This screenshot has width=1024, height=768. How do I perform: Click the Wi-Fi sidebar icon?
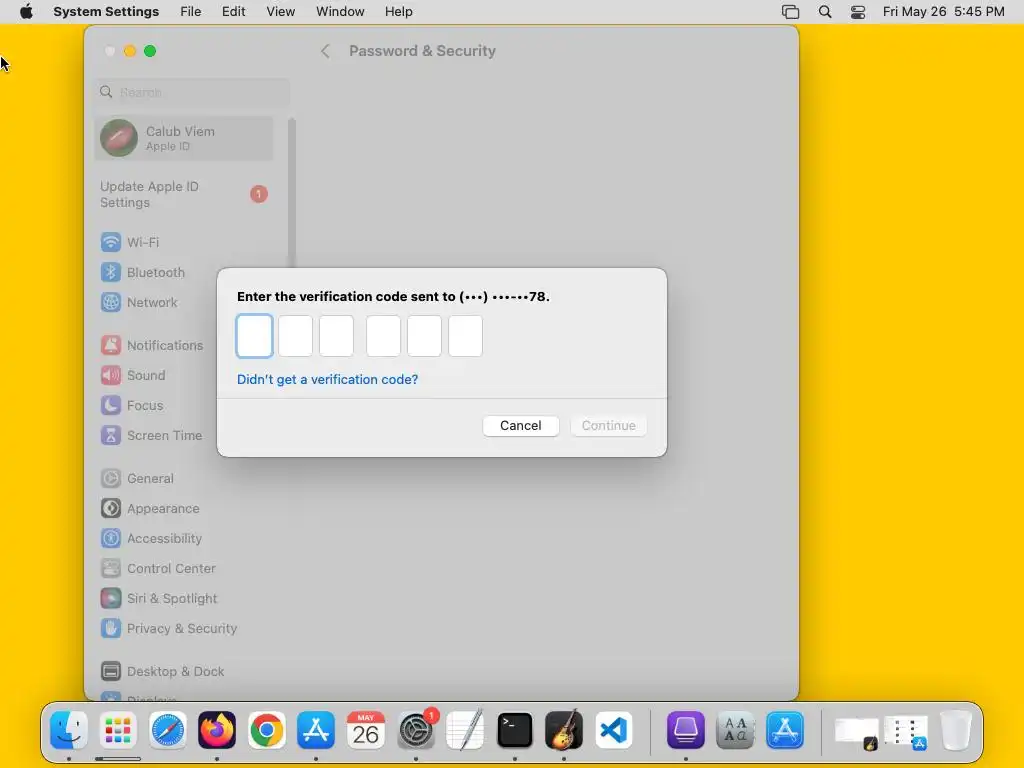(x=110, y=242)
